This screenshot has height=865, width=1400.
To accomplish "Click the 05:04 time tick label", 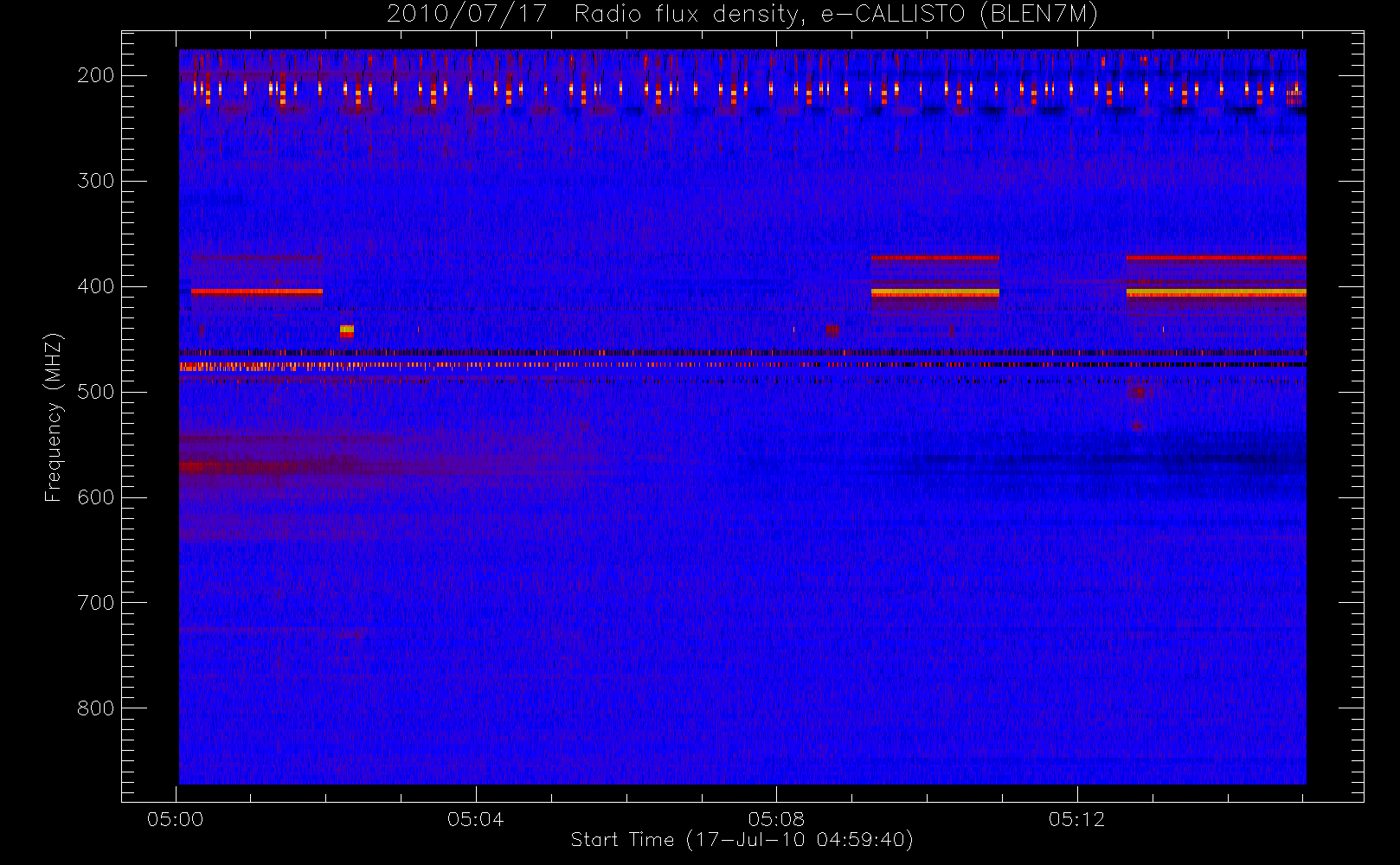I will click(476, 819).
